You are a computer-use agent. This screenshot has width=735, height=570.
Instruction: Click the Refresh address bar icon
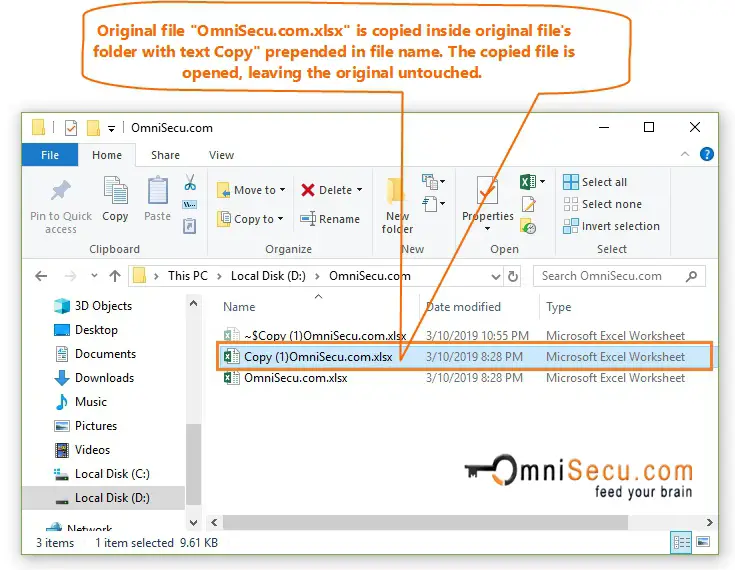click(x=513, y=277)
